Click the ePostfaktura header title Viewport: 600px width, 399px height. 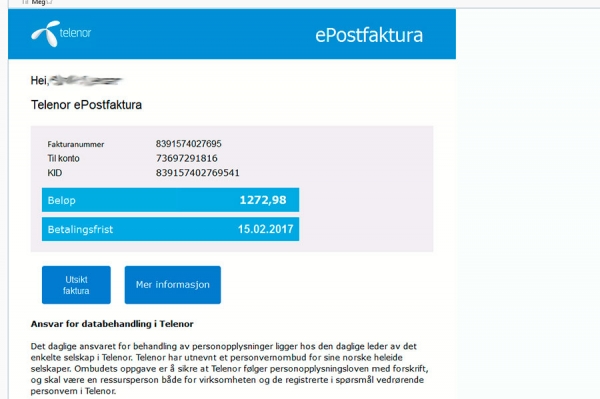tap(369, 35)
